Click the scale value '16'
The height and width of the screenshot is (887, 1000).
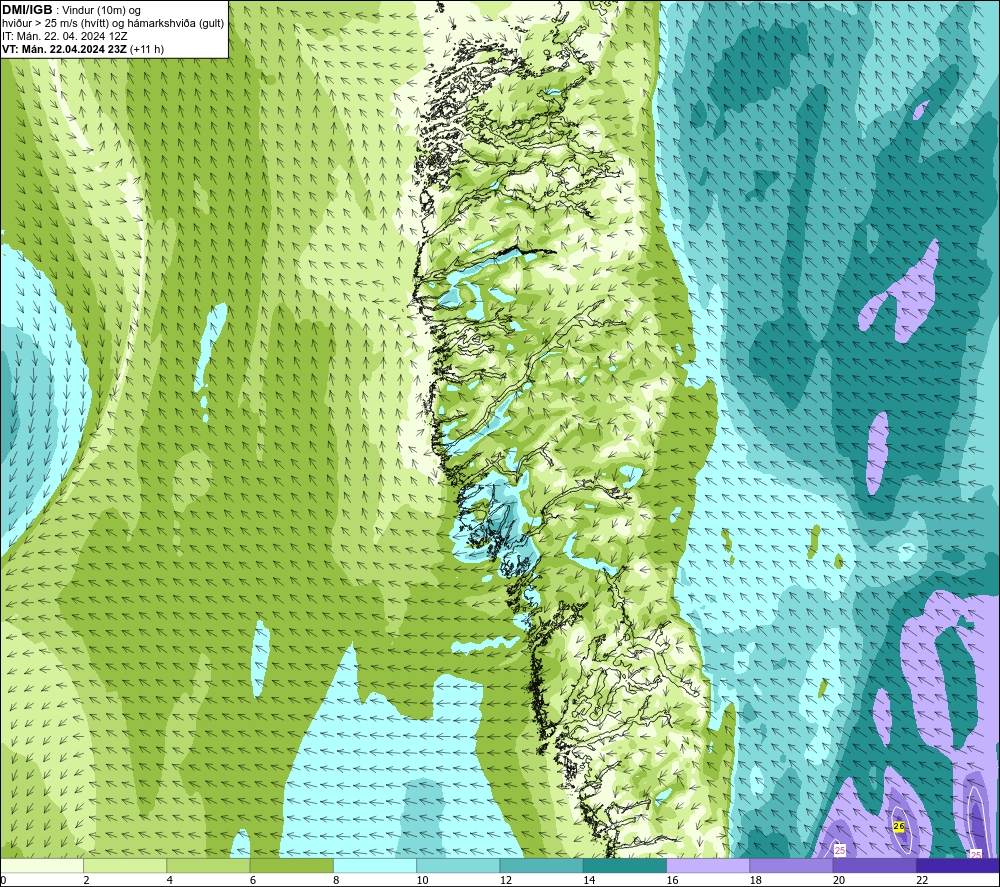tap(672, 880)
